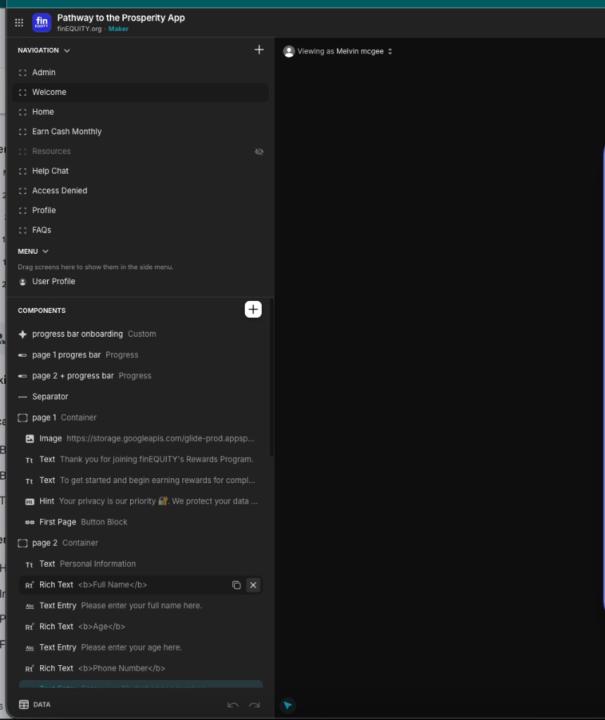The height and width of the screenshot is (720, 605).
Task: Collapse the Navigation section
Action: (67, 50)
